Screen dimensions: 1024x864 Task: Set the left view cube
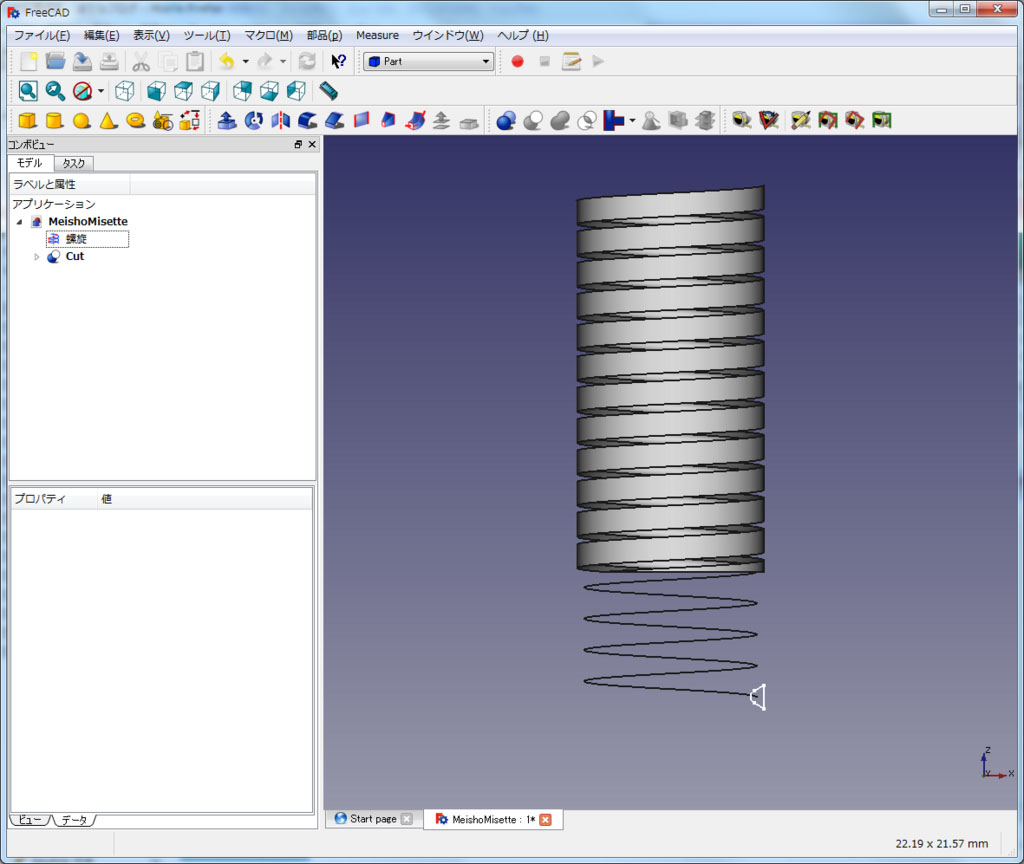tap(296, 91)
